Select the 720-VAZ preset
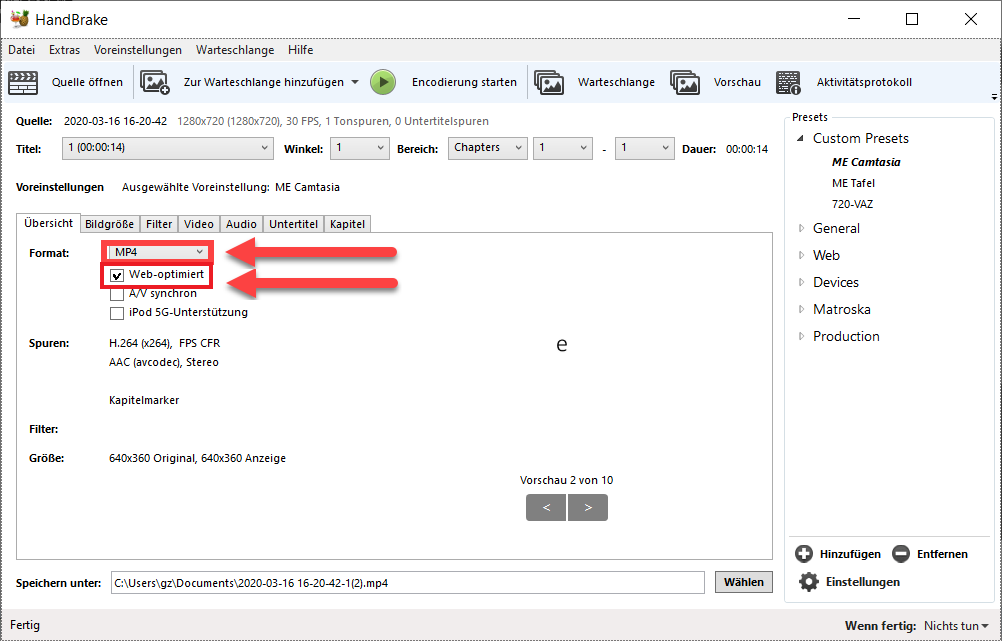 852,205
